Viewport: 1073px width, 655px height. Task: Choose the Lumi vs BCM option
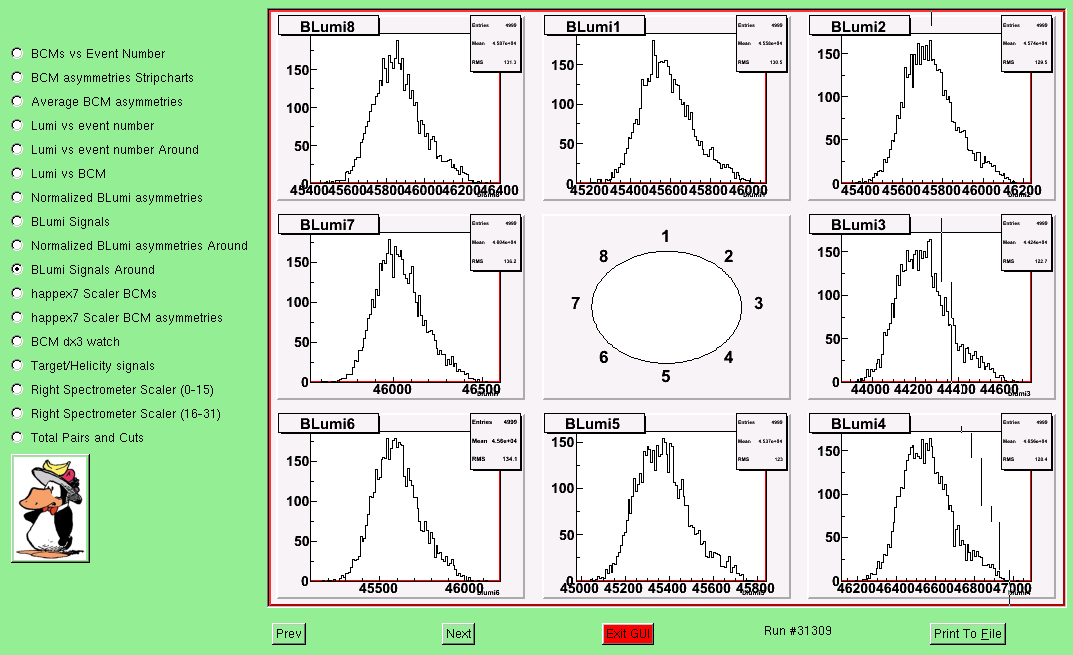click(18, 173)
